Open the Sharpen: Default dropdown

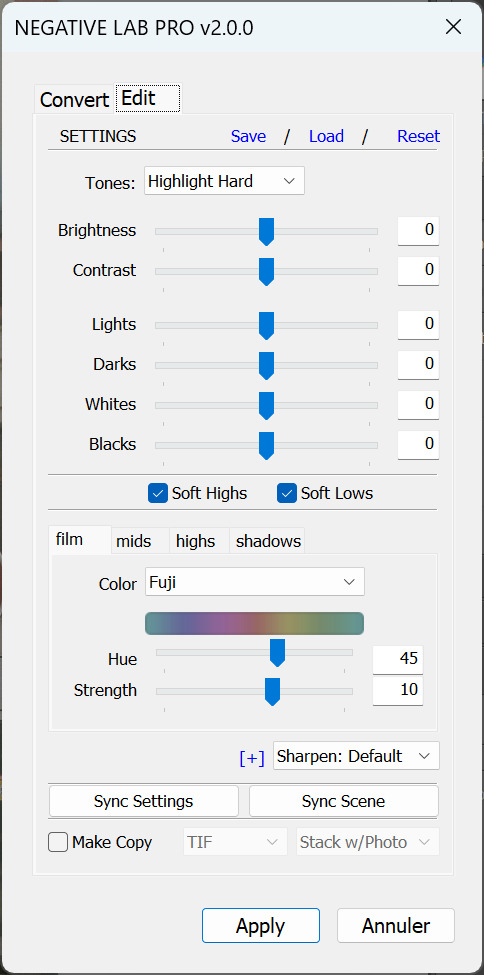pyautogui.click(x=356, y=756)
